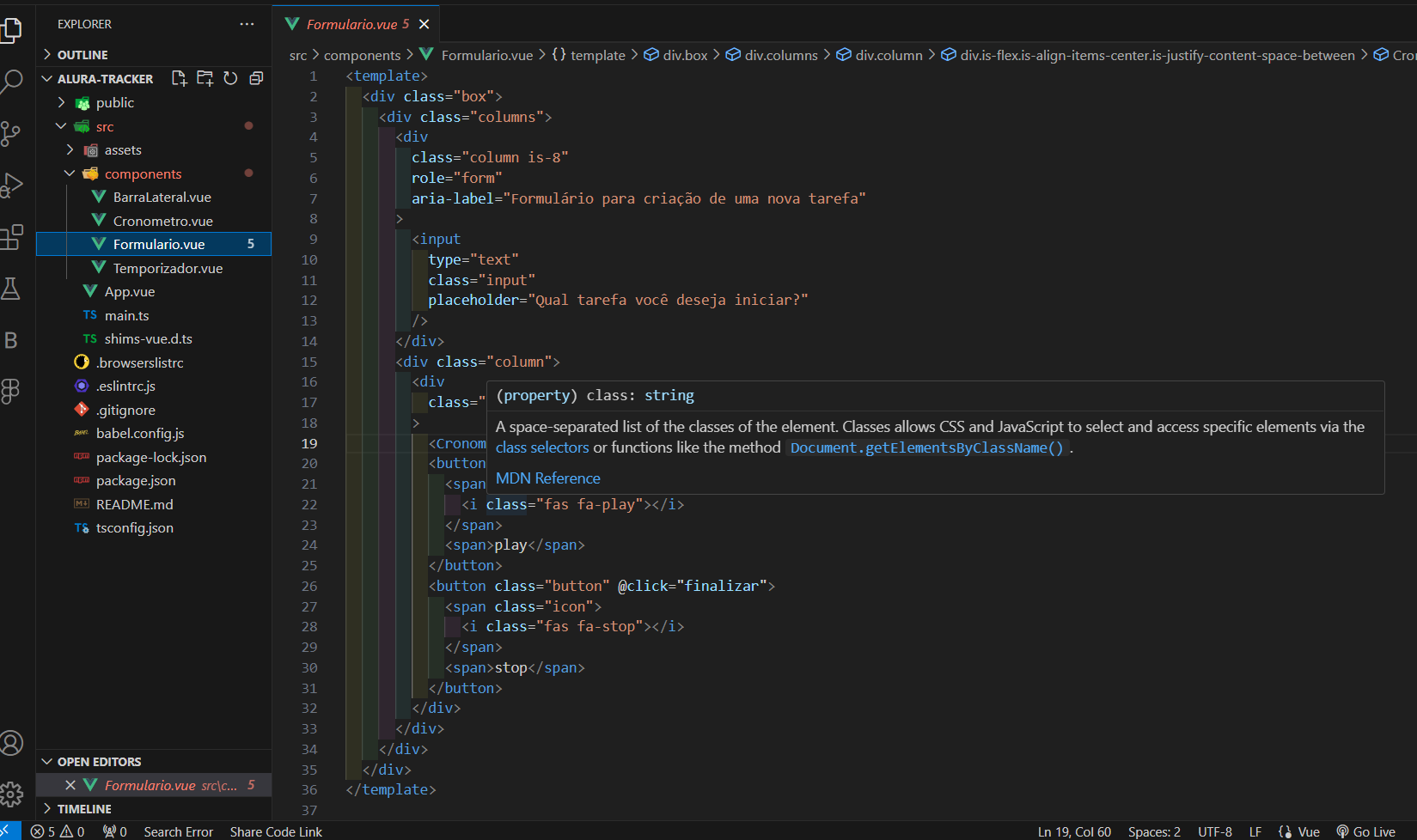
Task: Follow the class selectors link
Action: (542, 447)
